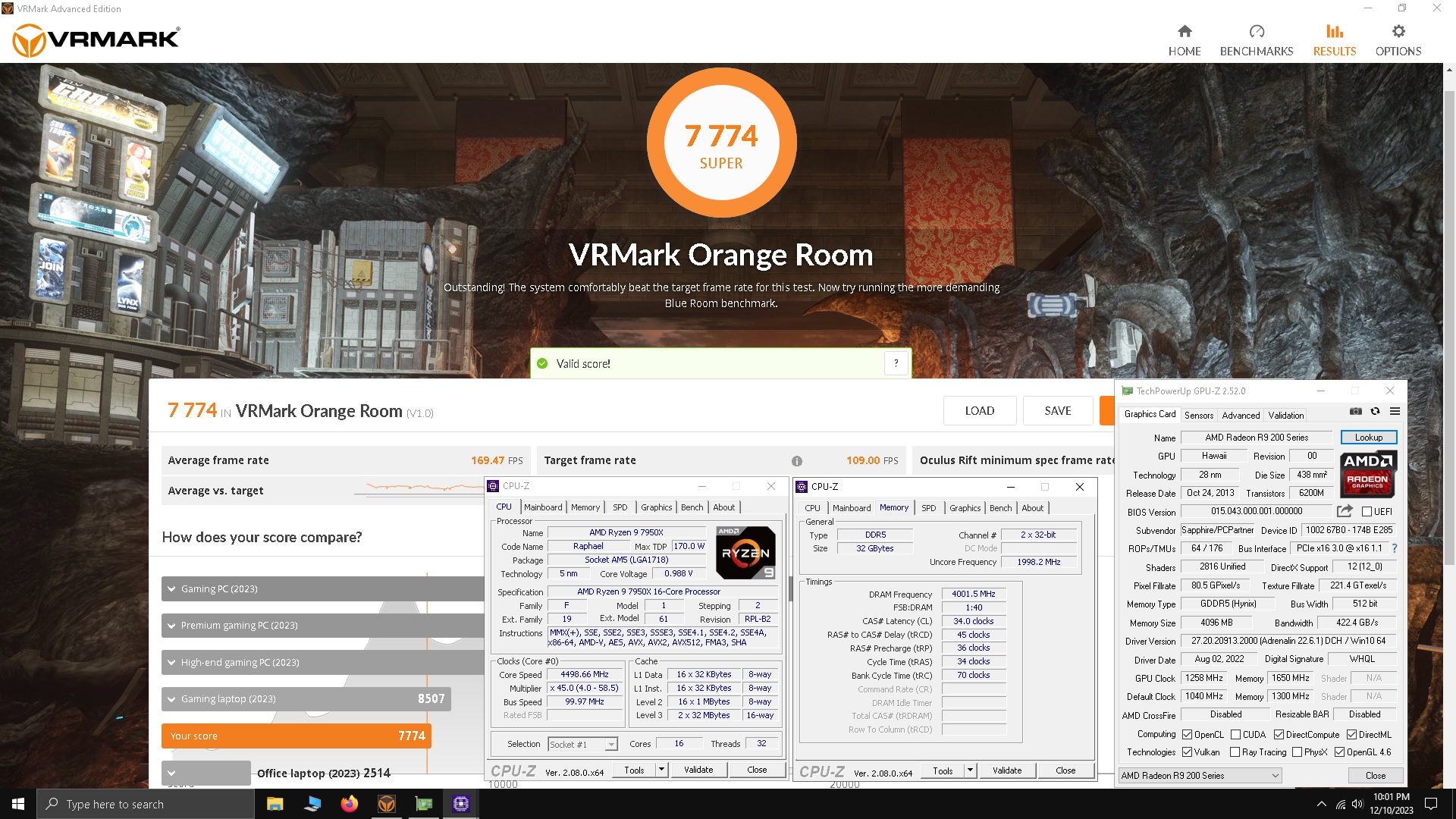Toggle the PhysX checkbox in GPU-Z
1456x819 pixels.
click(x=1297, y=752)
